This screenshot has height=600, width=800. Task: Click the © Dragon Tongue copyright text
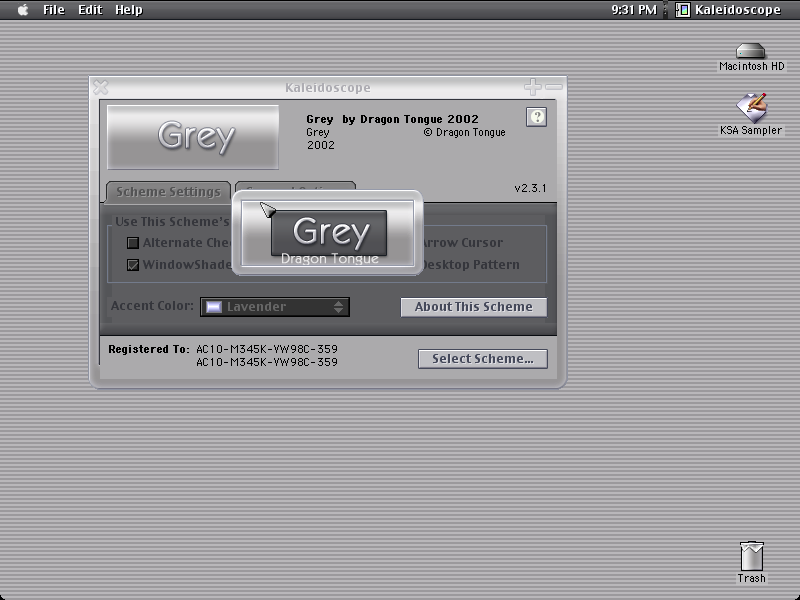464,133
